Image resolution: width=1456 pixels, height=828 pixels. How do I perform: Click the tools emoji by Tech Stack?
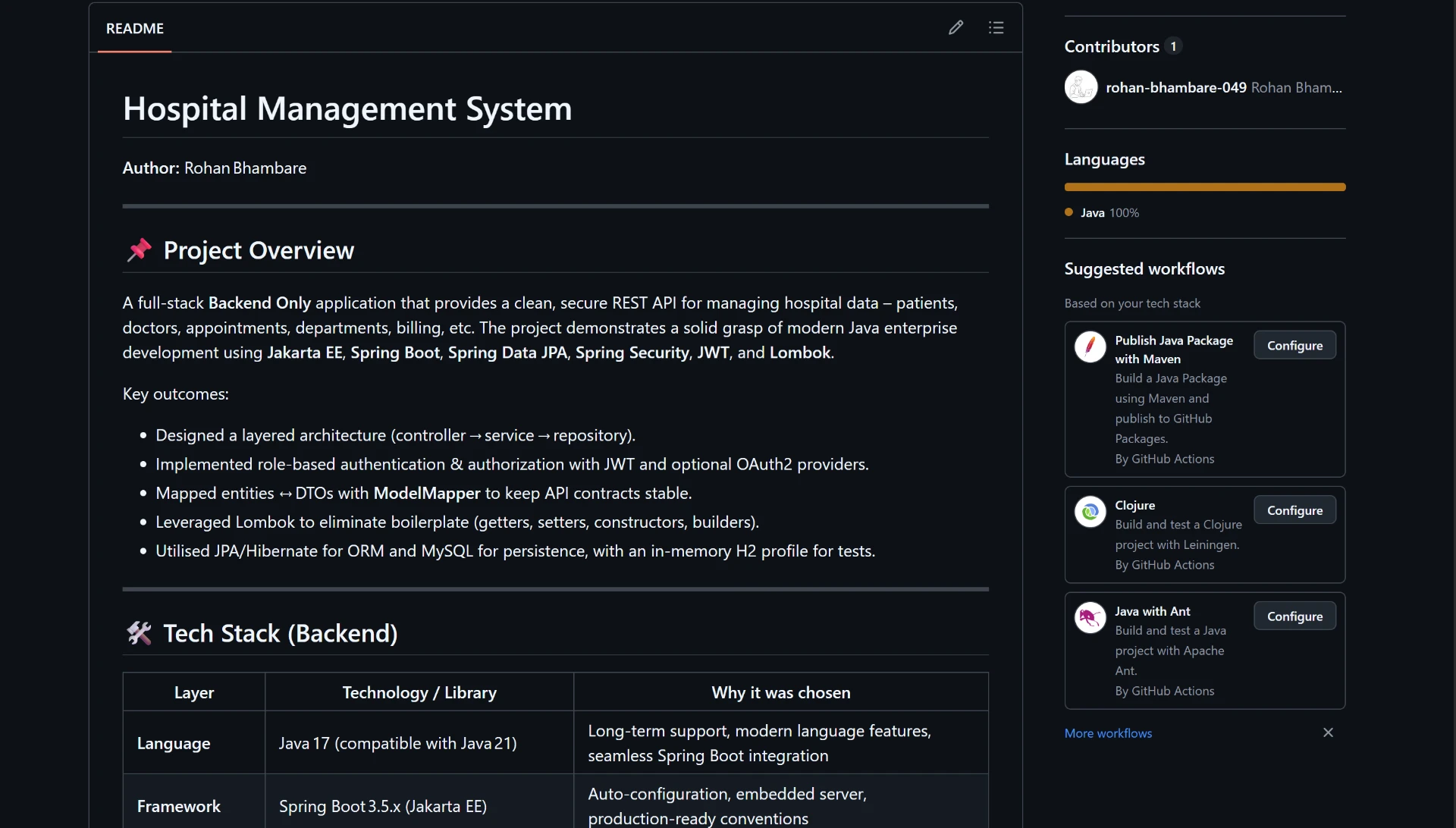click(x=139, y=633)
